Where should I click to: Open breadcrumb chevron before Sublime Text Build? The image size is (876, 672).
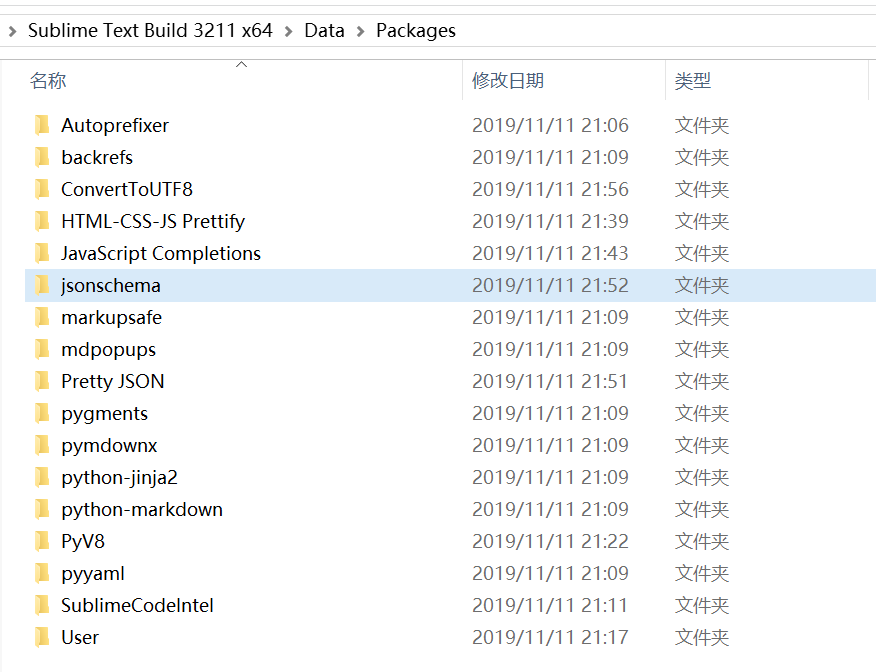click(12, 31)
